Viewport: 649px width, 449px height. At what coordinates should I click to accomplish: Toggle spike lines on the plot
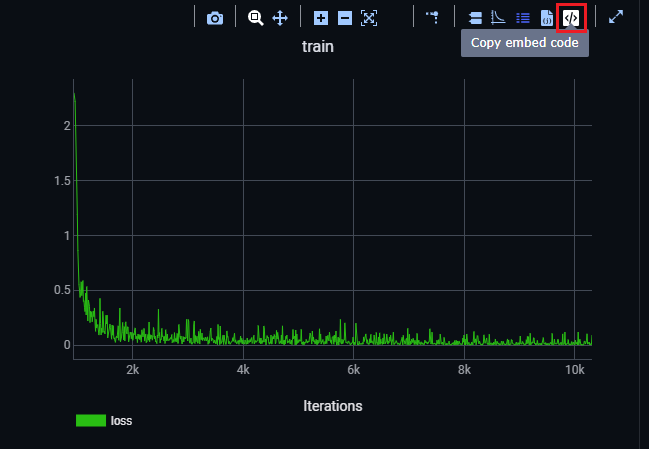coord(433,17)
